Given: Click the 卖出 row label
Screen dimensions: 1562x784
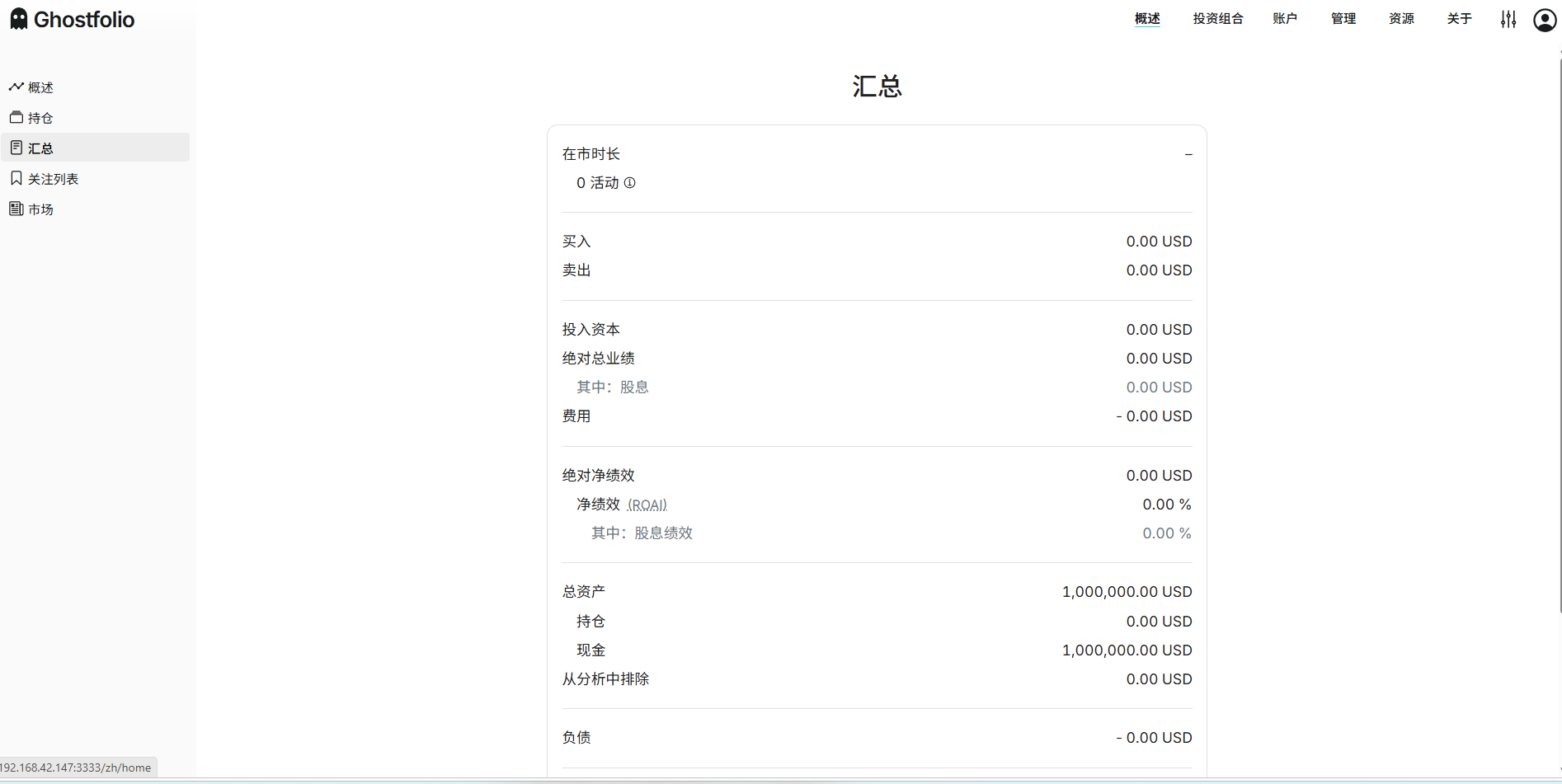Looking at the screenshot, I should tap(576, 270).
